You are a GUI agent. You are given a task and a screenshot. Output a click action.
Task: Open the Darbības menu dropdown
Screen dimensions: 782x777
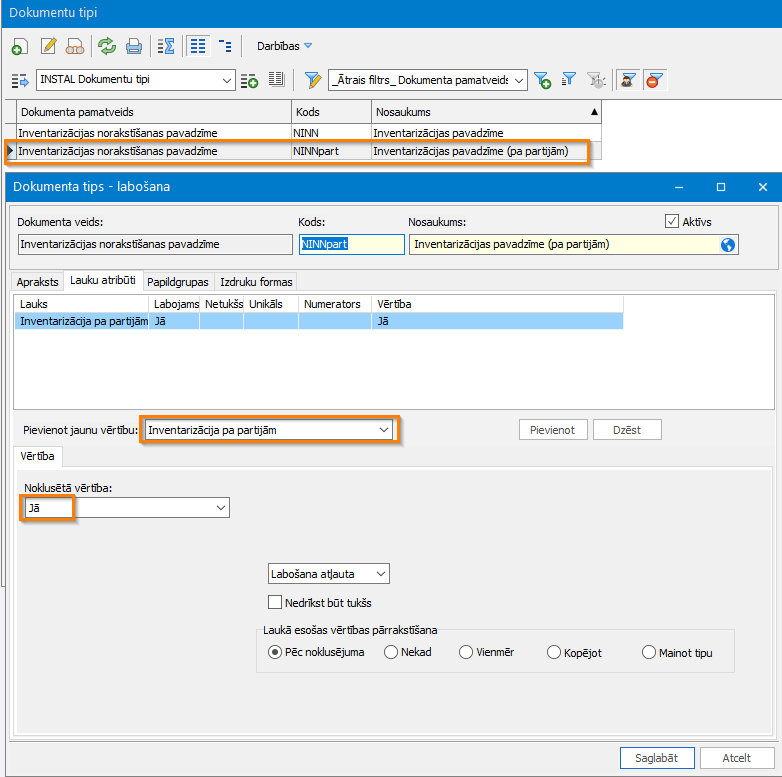284,46
